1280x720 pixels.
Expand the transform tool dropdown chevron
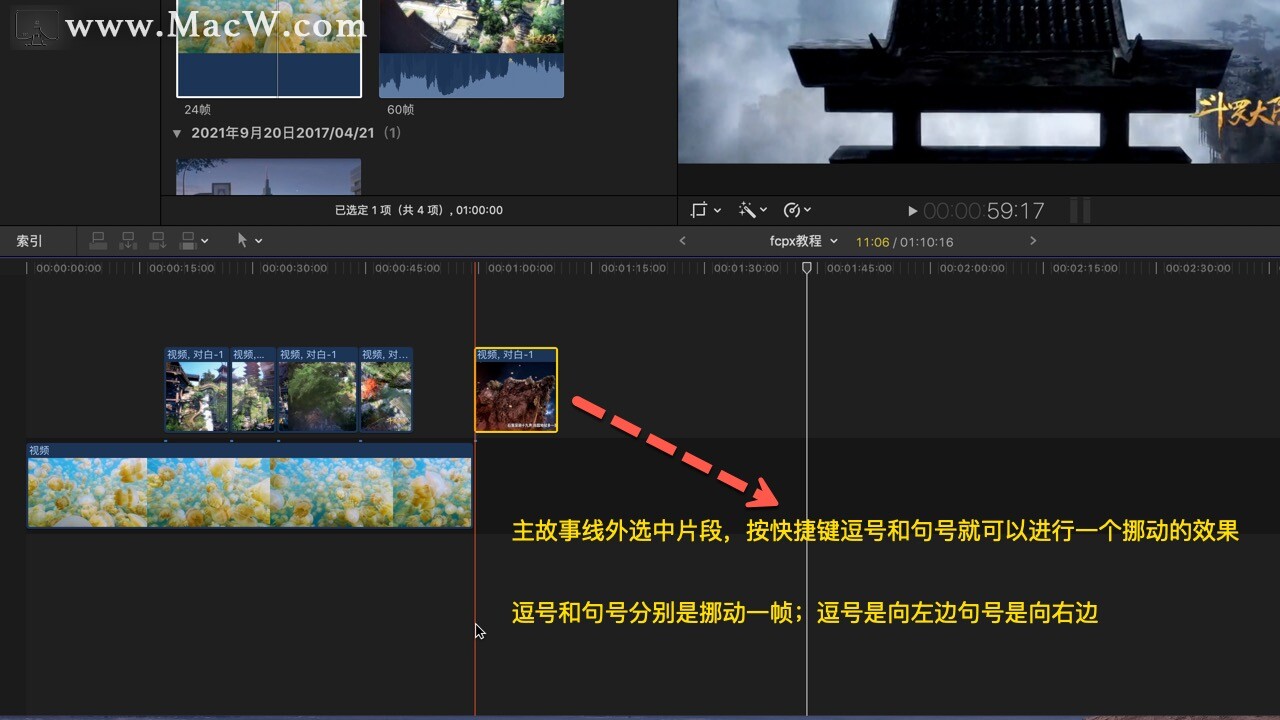717,210
